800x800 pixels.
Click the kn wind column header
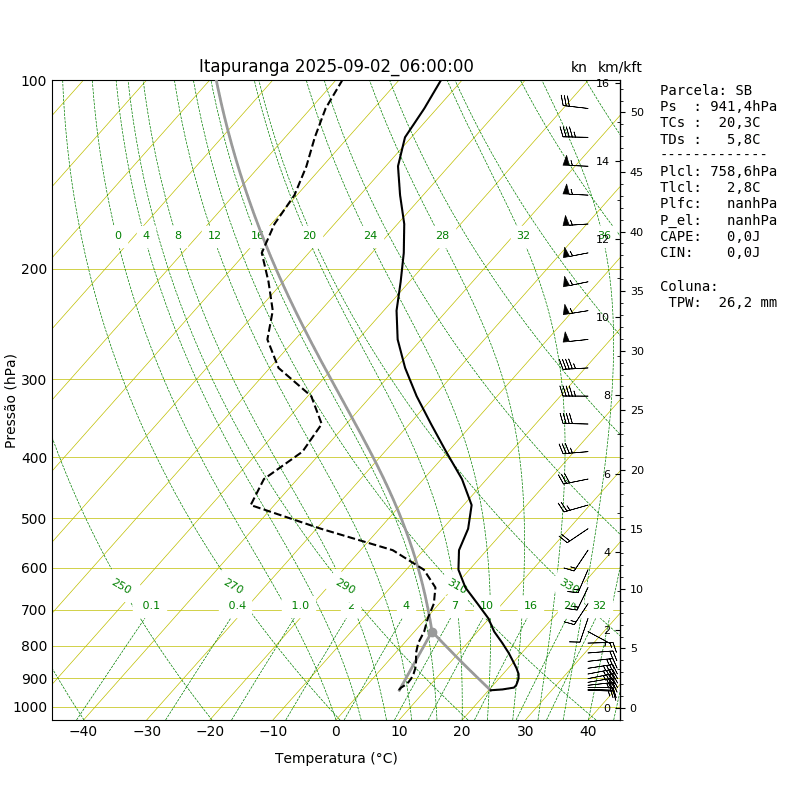[579, 67]
